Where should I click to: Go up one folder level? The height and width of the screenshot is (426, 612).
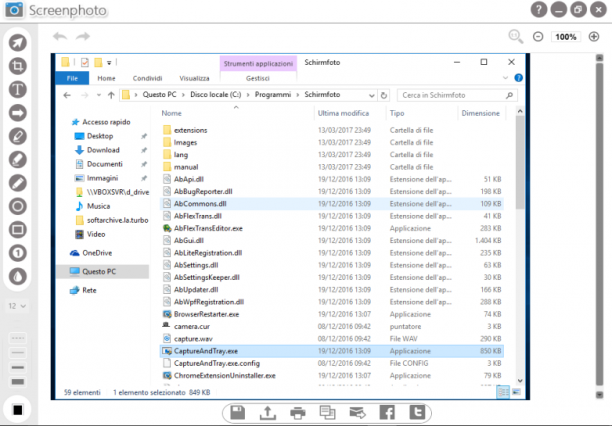coord(111,95)
